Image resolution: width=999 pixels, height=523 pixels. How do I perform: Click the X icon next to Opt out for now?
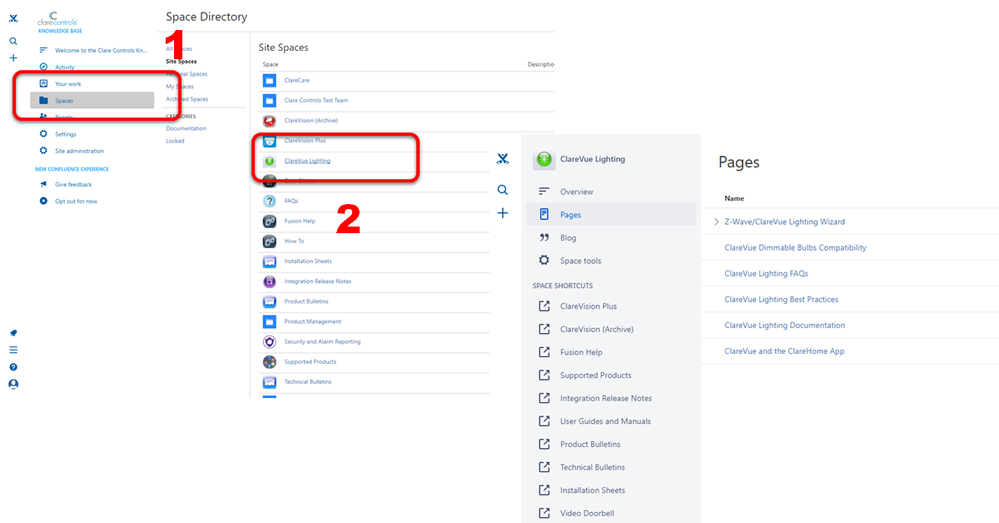[x=43, y=201]
